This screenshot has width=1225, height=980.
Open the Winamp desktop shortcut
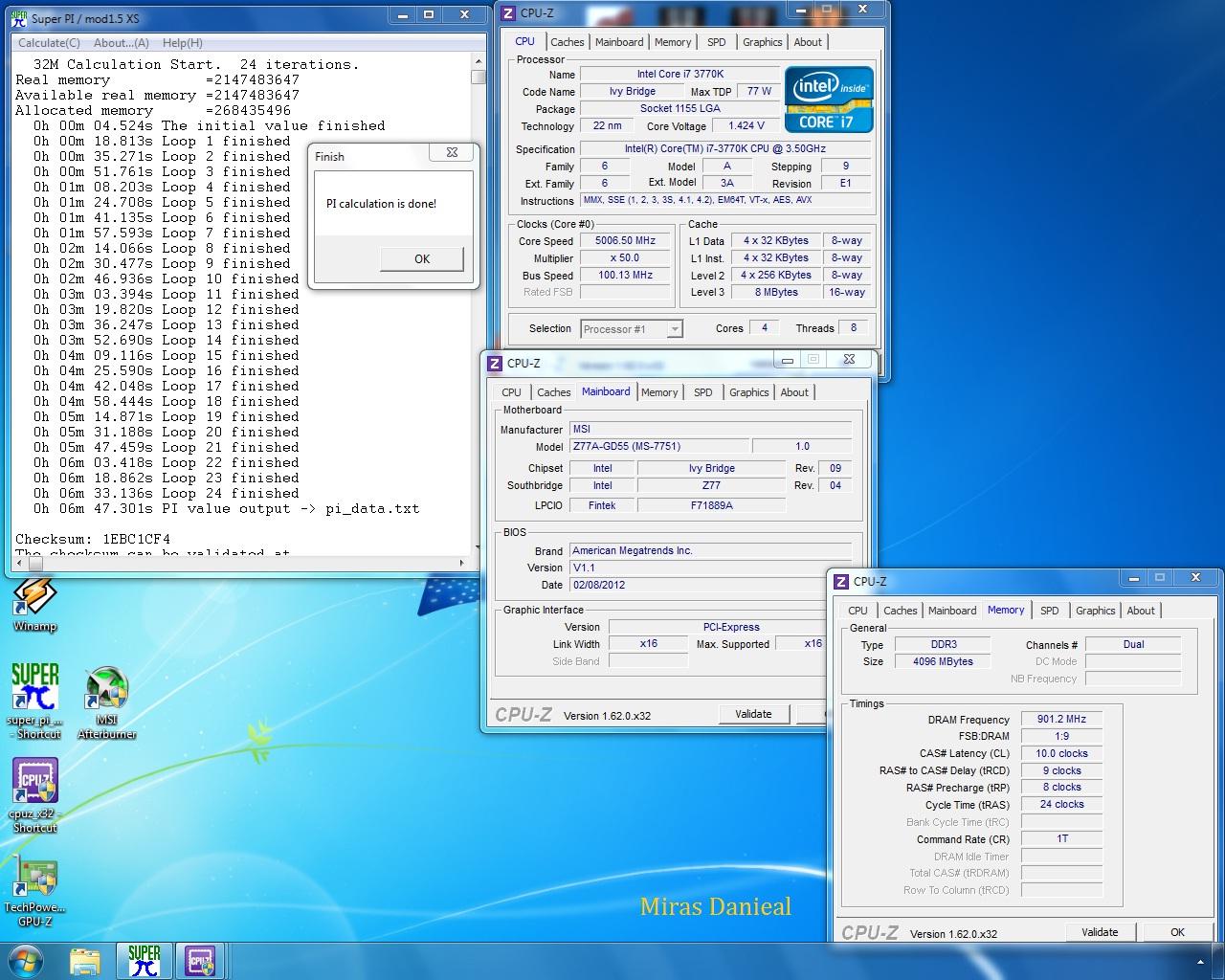35,604
